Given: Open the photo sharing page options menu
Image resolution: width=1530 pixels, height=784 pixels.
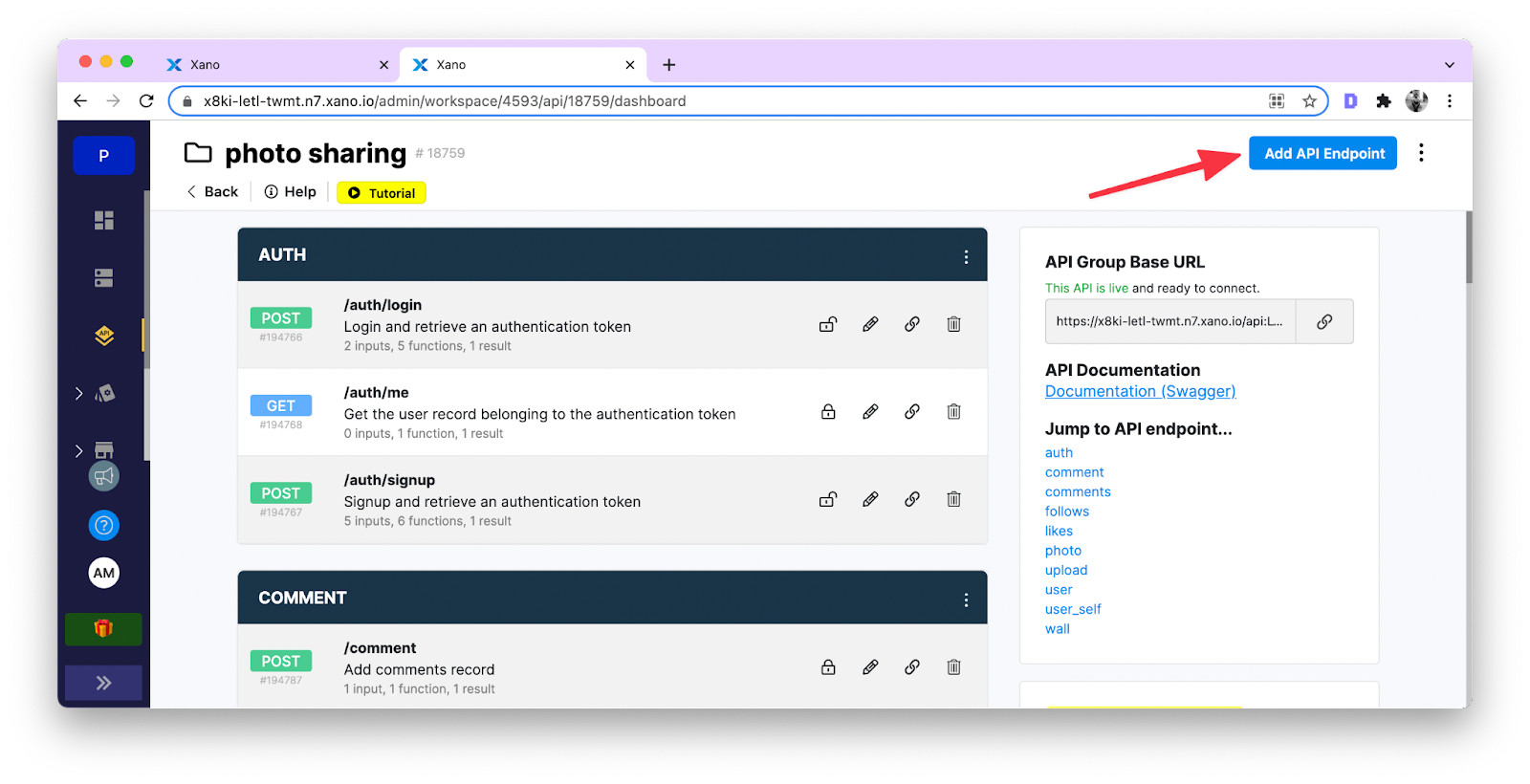Looking at the screenshot, I should [x=1421, y=153].
